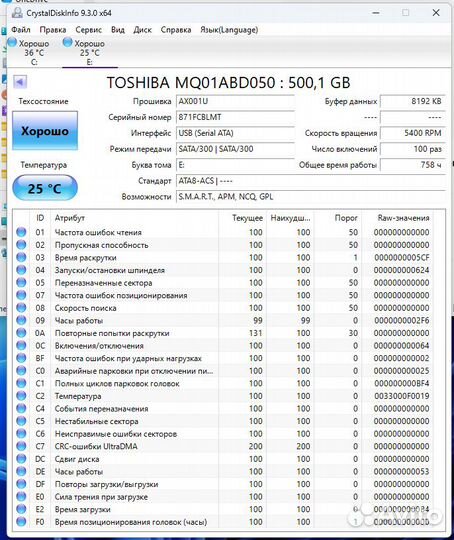Click the Буква тома field E:
Image resolution: width=454 pixels, height=540 pixels.
[x=235, y=165]
